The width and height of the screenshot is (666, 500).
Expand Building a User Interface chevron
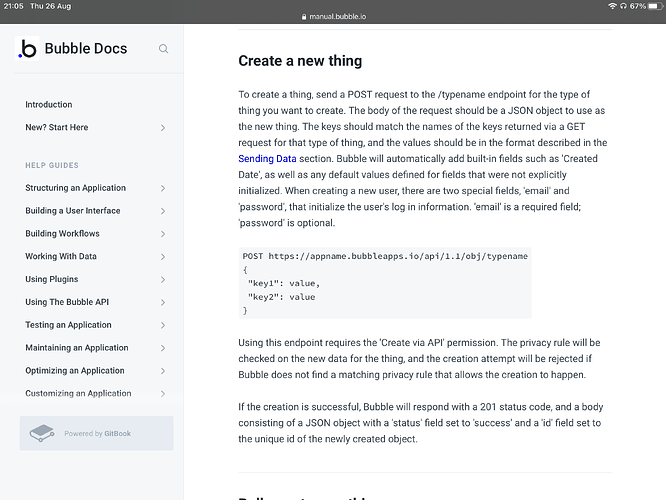163,211
